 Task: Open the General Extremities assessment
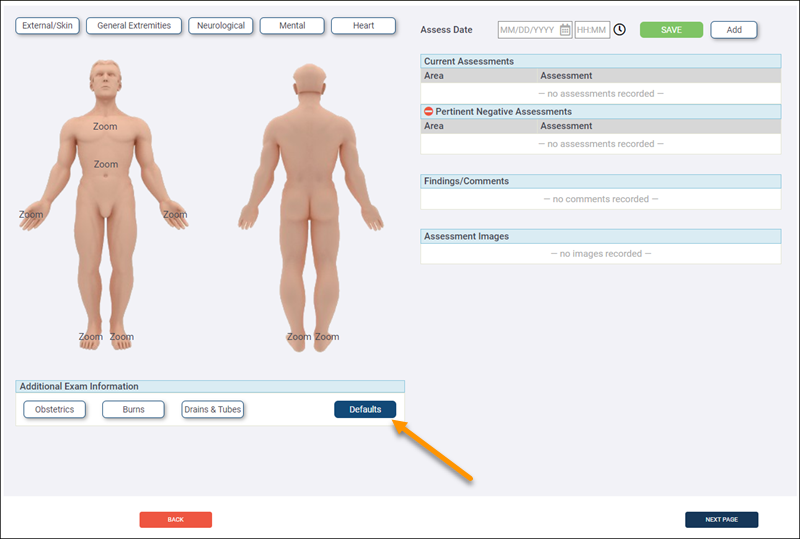coord(134,26)
